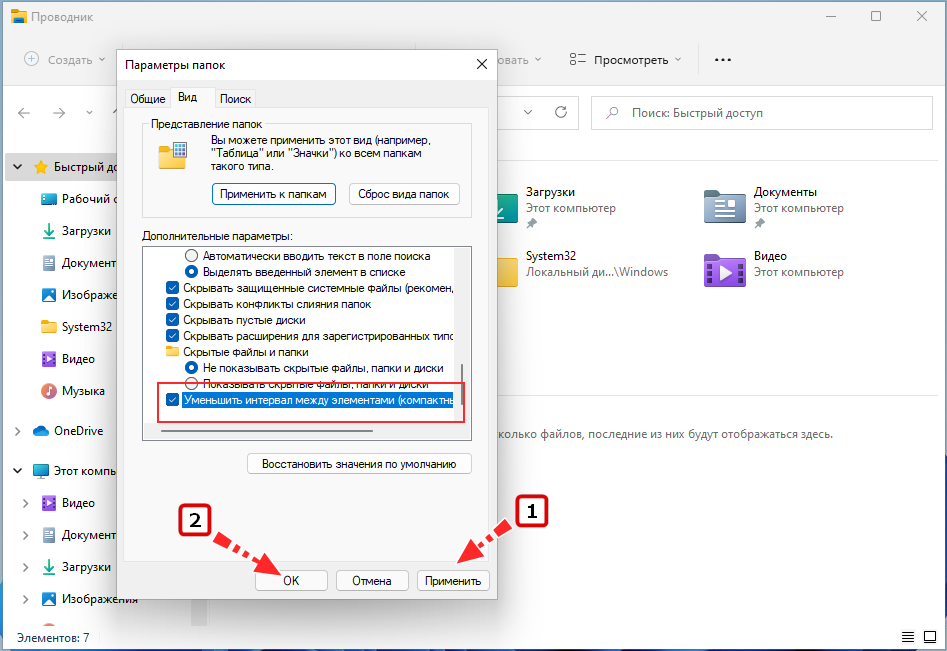Open Загрузки under Quick access sidebar
This screenshot has width=947, height=651.
pos(77,231)
